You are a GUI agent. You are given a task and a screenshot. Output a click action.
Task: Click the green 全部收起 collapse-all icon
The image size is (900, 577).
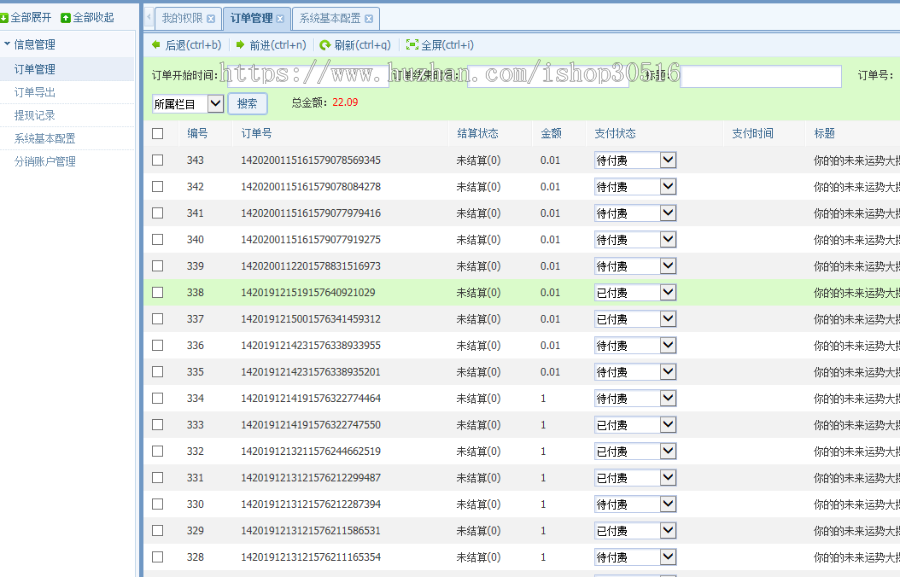tap(67, 17)
